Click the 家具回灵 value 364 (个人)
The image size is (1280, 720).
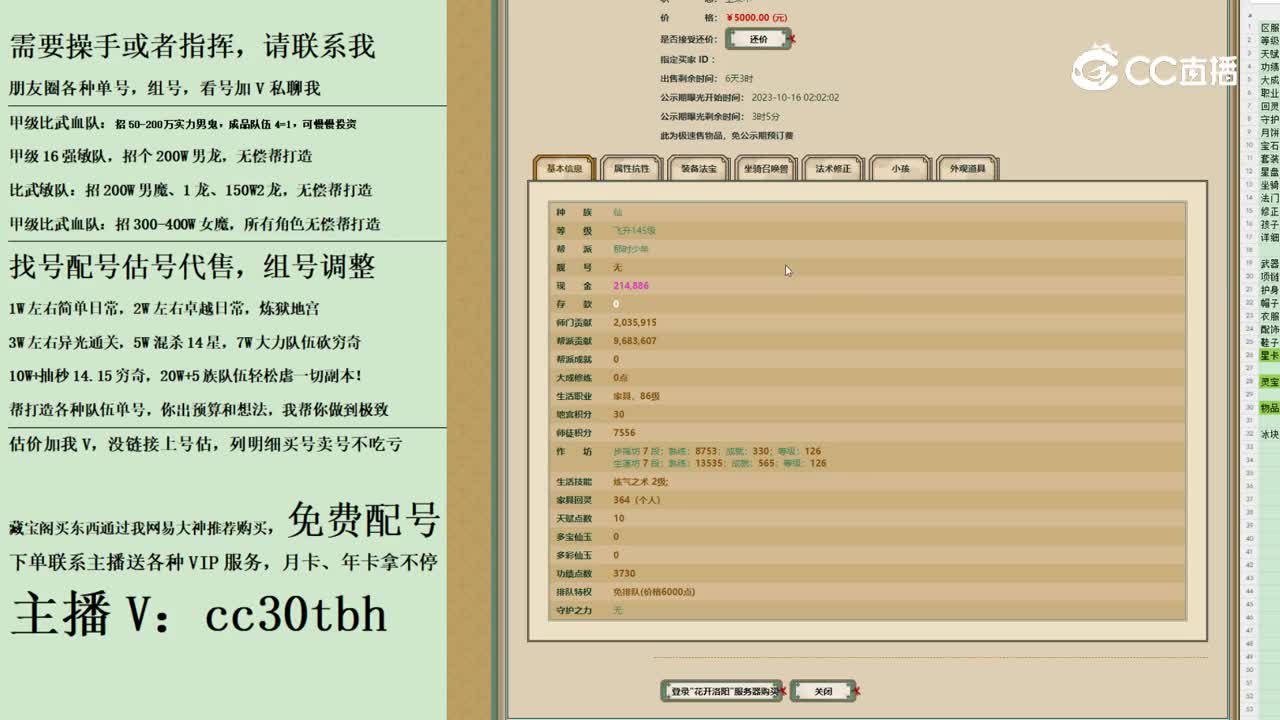(x=636, y=500)
